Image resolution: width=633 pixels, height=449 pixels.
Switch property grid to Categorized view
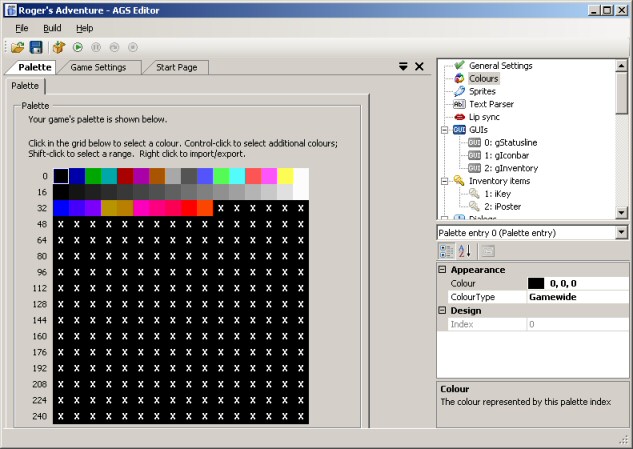pos(445,250)
